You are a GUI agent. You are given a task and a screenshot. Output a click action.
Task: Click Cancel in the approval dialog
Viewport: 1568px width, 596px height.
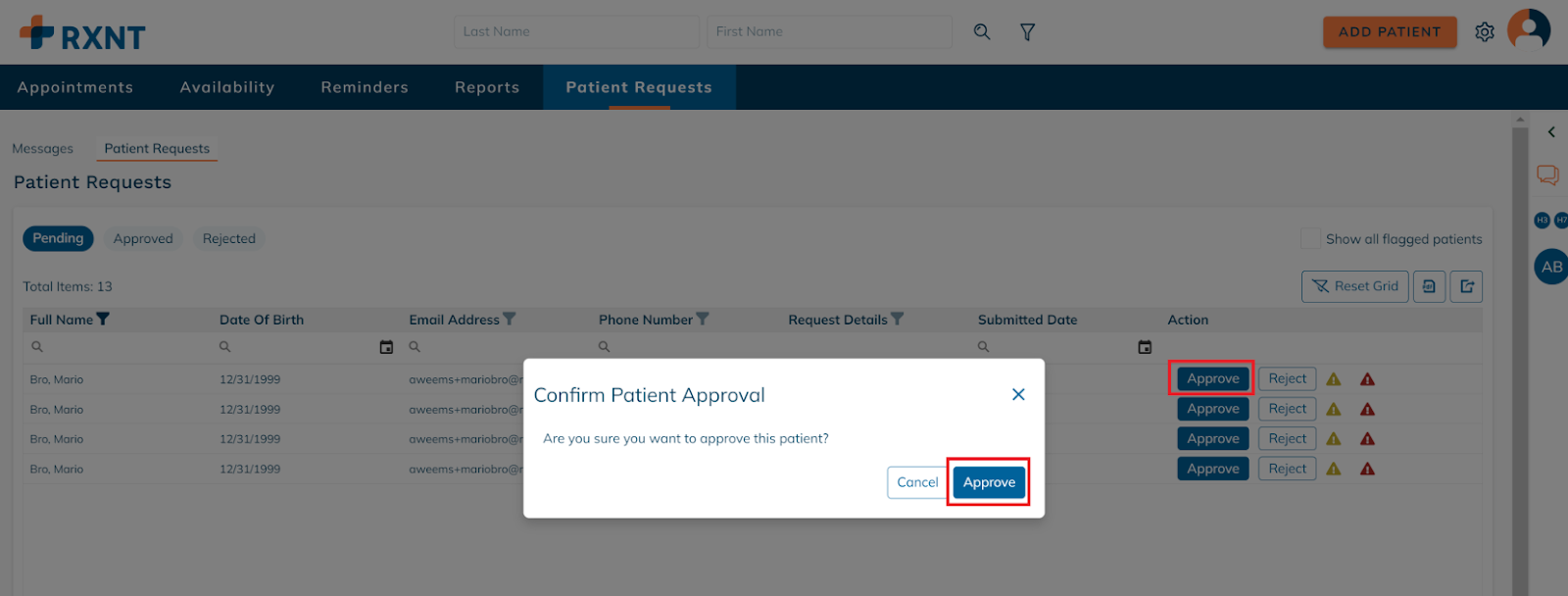(917, 482)
